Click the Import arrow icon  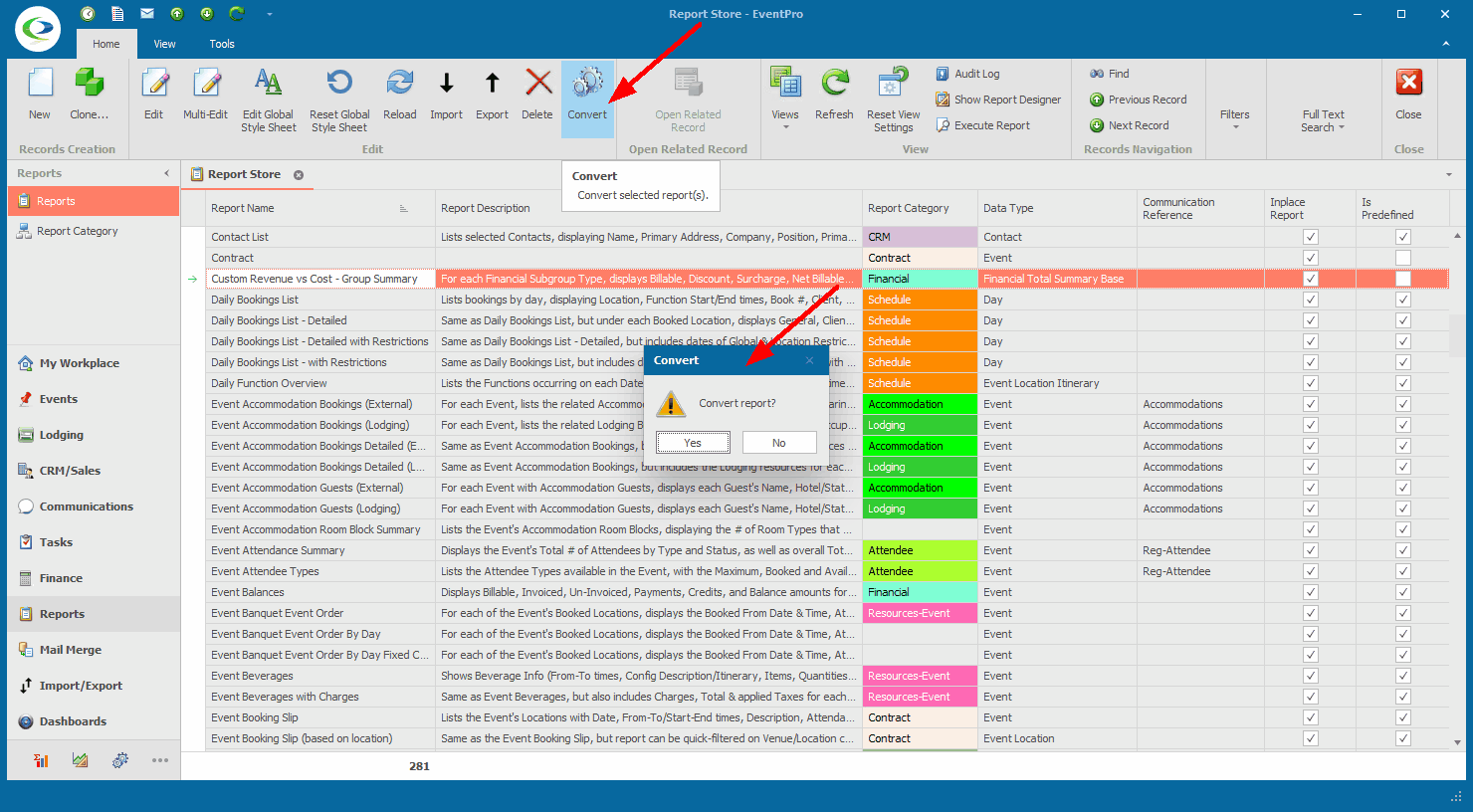pyautogui.click(x=447, y=84)
